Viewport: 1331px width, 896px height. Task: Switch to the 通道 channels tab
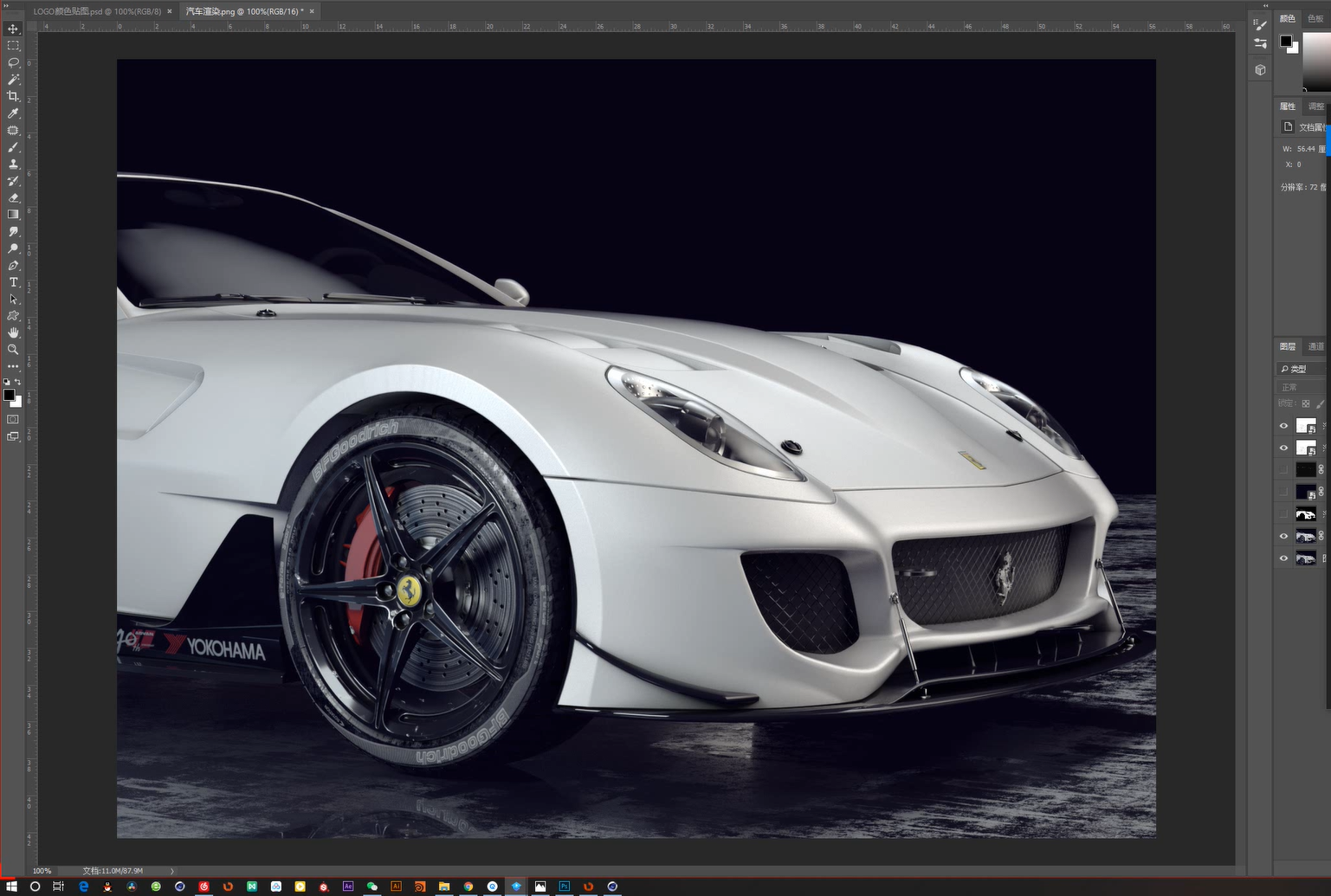click(1315, 346)
